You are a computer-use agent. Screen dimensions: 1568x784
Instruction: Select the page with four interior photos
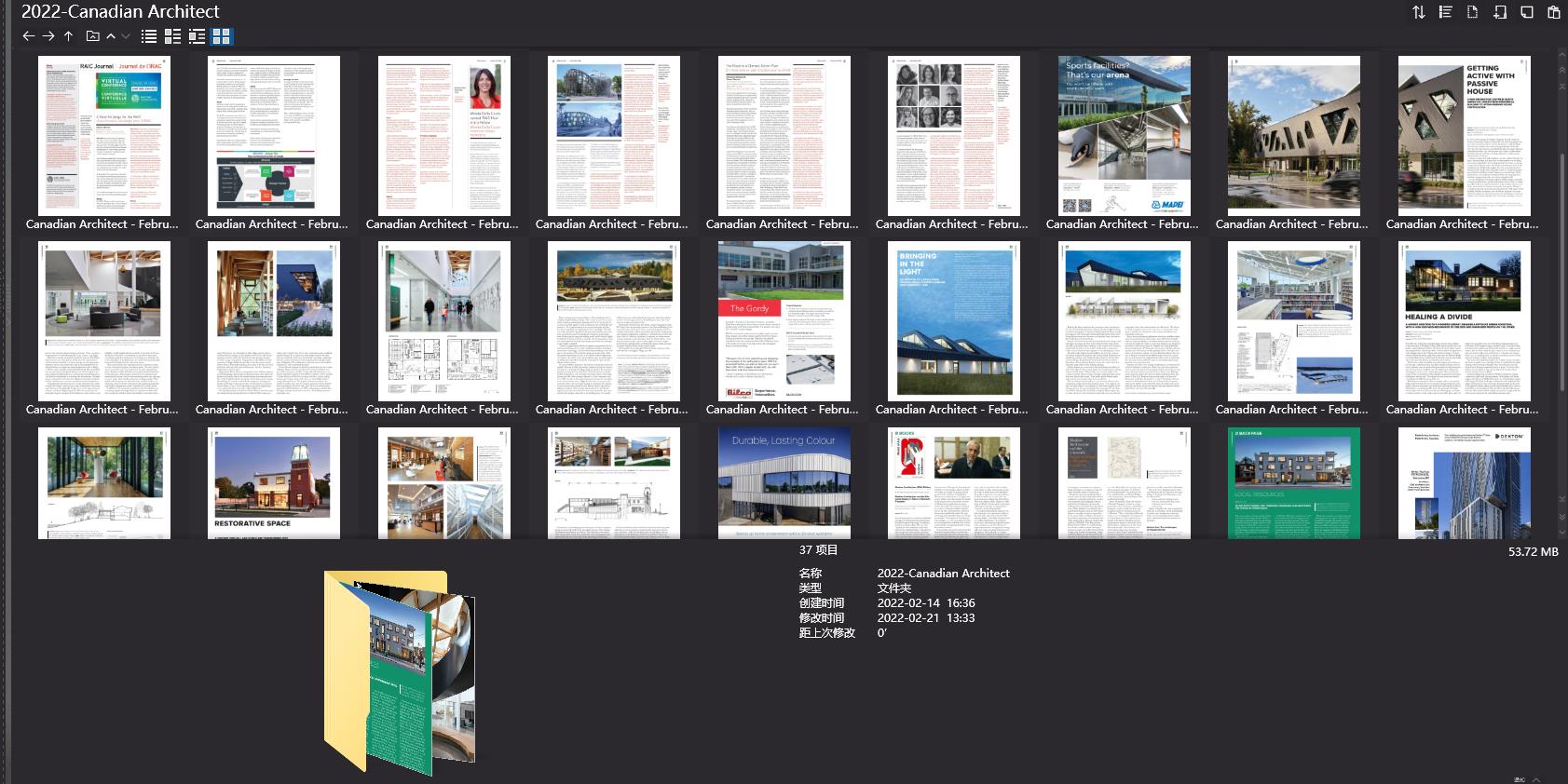pos(443,483)
